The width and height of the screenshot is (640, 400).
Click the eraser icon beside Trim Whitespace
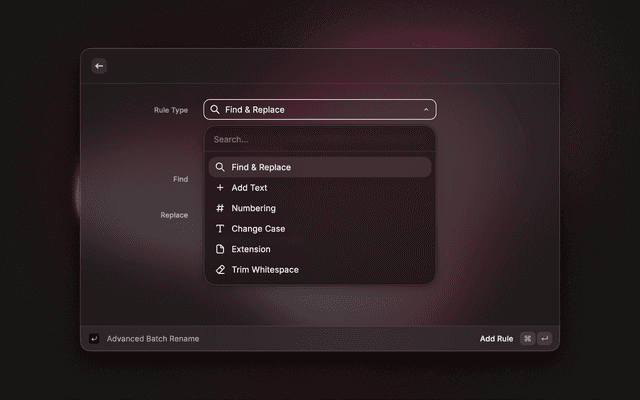coord(220,270)
